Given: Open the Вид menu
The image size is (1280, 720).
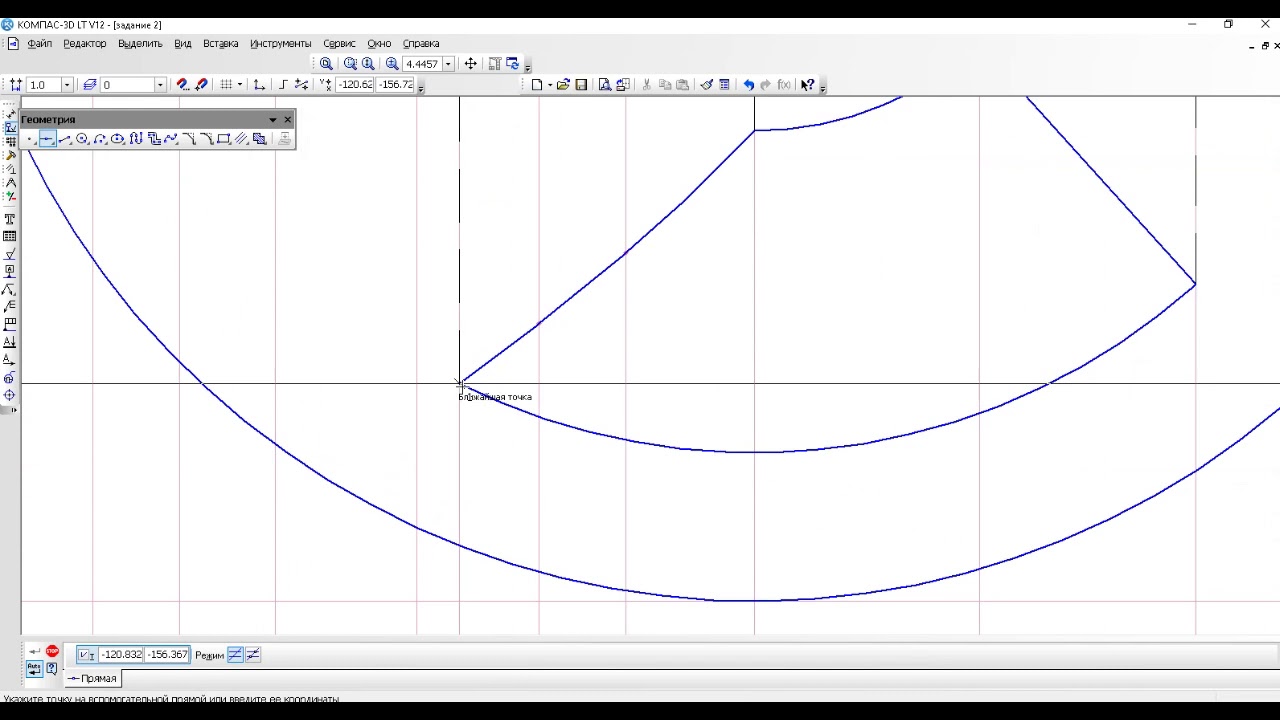Looking at the screenshot, I should point(183,44).
